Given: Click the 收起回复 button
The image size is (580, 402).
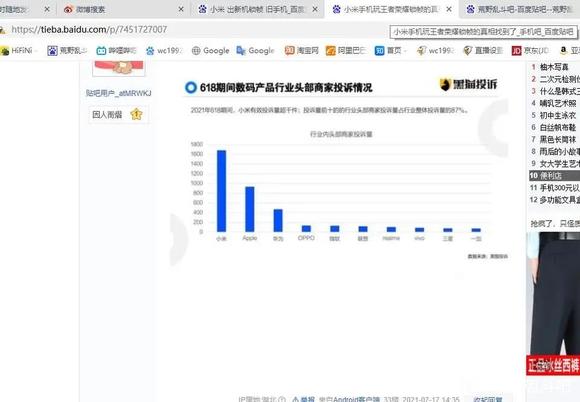Looking at the screenshot, I should click(x=488, y=399).
